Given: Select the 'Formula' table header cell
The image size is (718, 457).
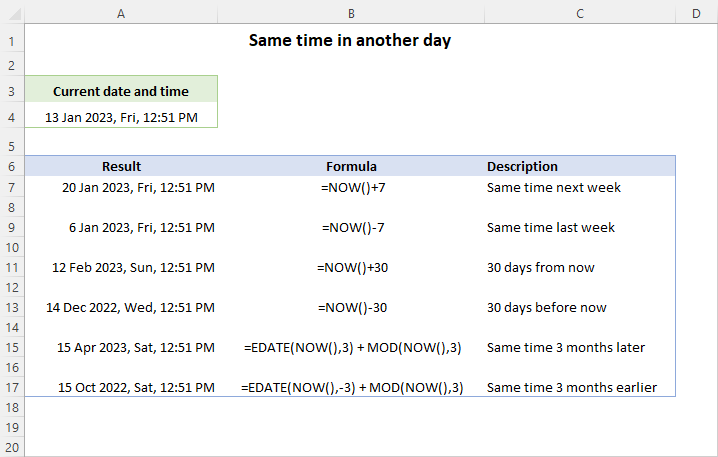Looking at the screenshot, I should 351,166.
